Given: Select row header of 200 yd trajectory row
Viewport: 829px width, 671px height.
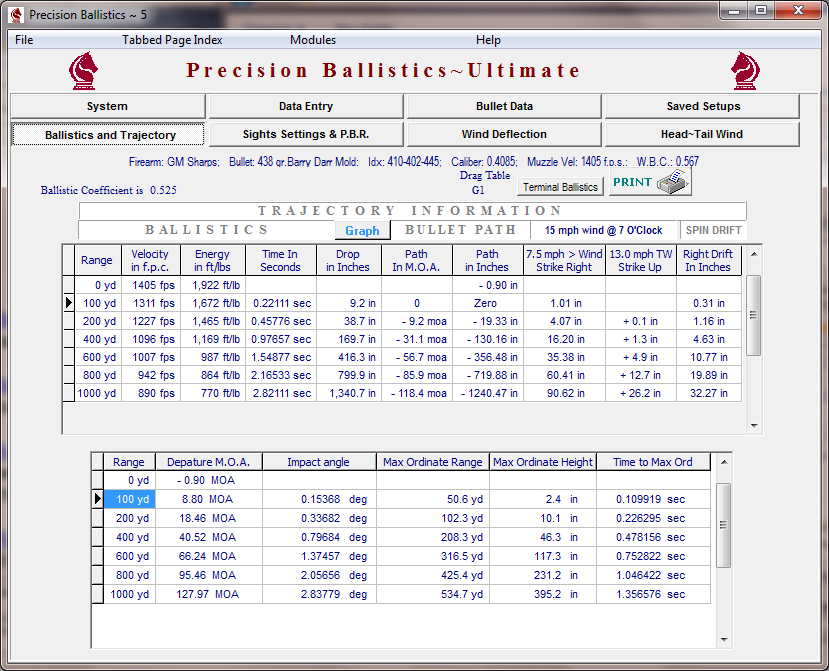Looking at the screenshot, I should (x=69, y=321).
